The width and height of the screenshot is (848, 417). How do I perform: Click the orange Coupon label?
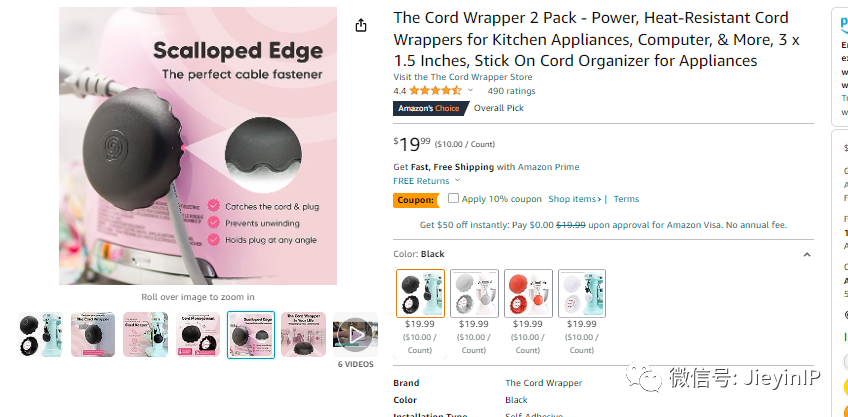(415, 199)
